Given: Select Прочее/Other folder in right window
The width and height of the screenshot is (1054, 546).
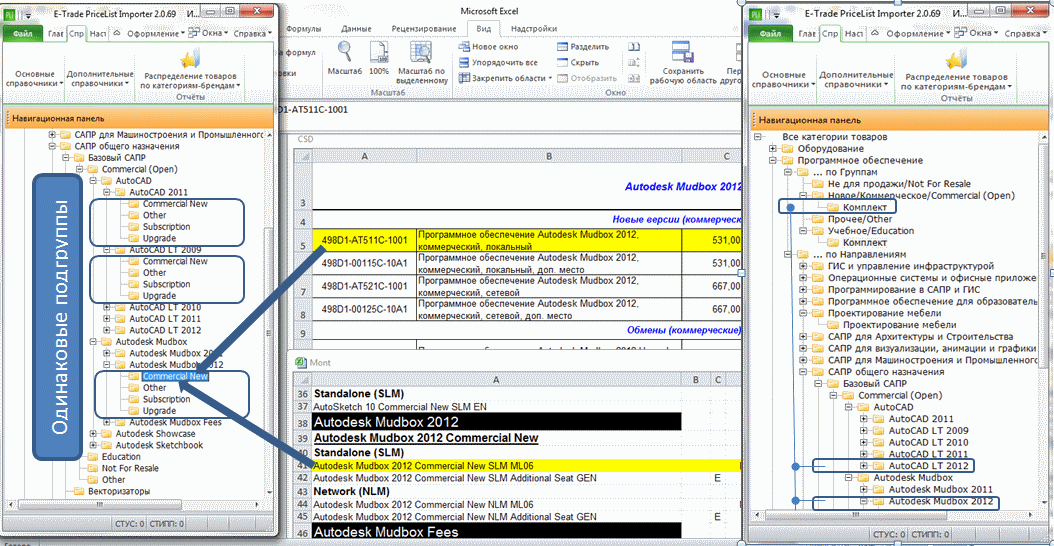Looking at the screenshot, I should click(x=860, y=219).
